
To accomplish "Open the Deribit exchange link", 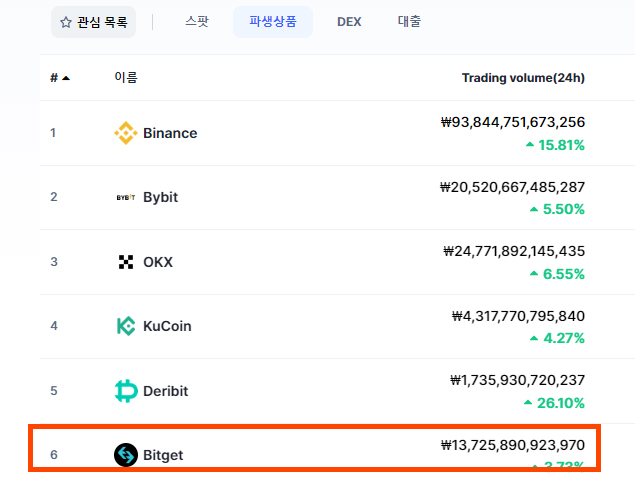I will tap(166, 391).
